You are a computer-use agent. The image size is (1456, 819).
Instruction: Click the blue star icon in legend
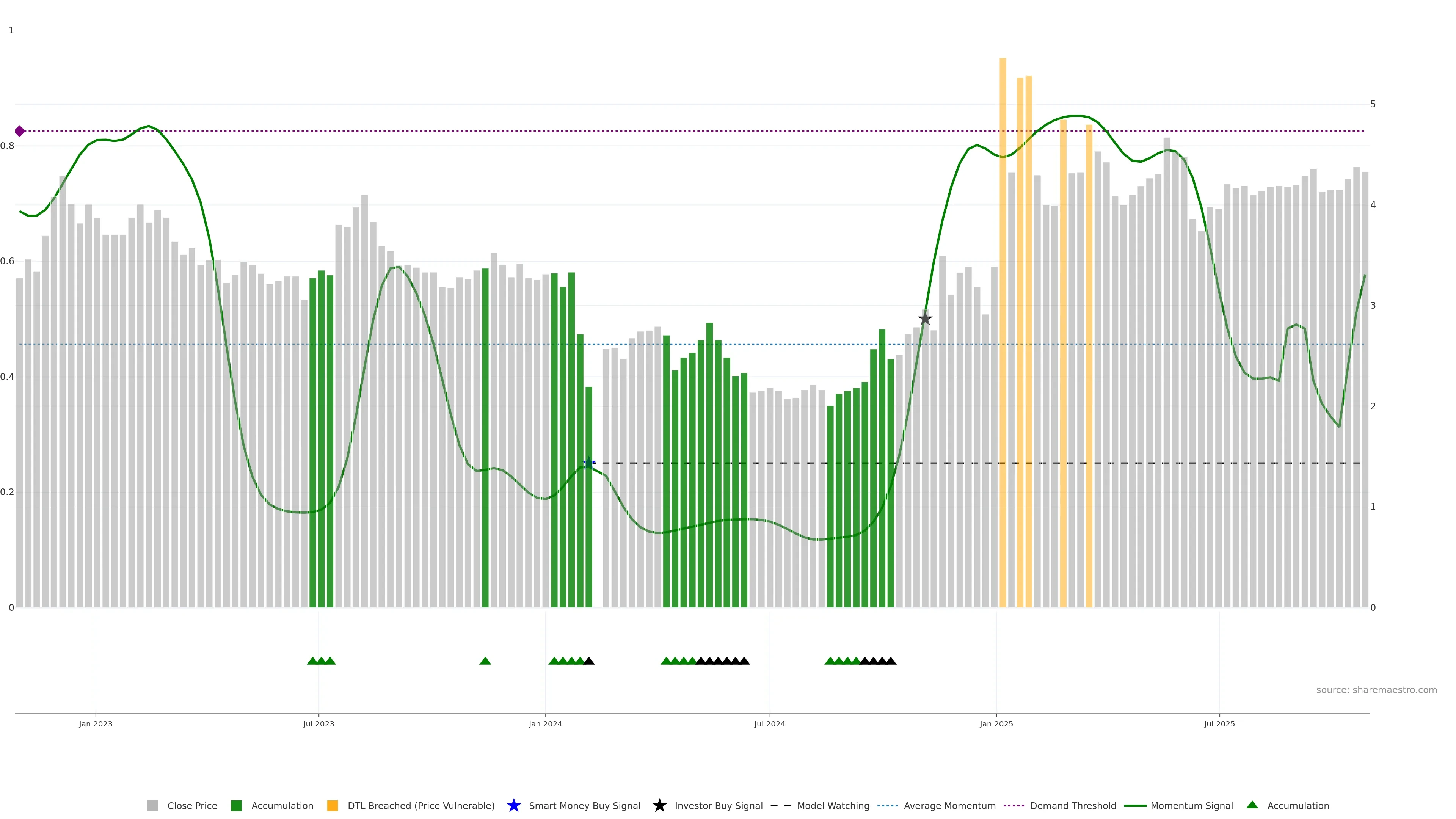[x=513, y=805]
